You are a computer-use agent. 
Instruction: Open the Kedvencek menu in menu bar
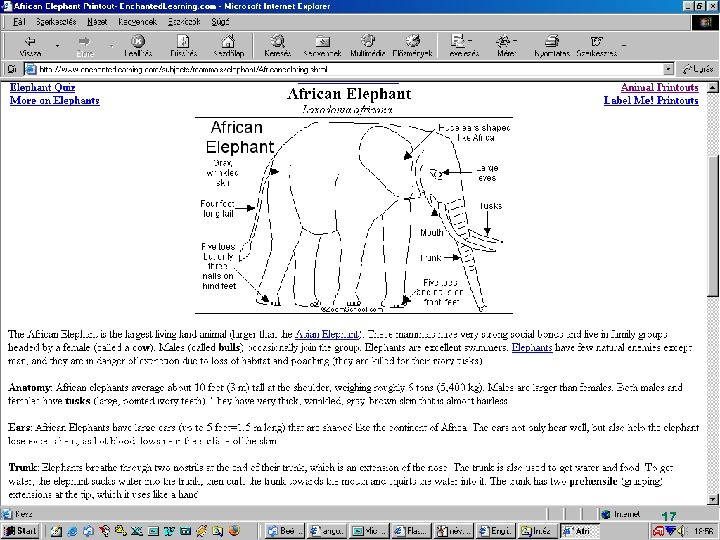137,22
